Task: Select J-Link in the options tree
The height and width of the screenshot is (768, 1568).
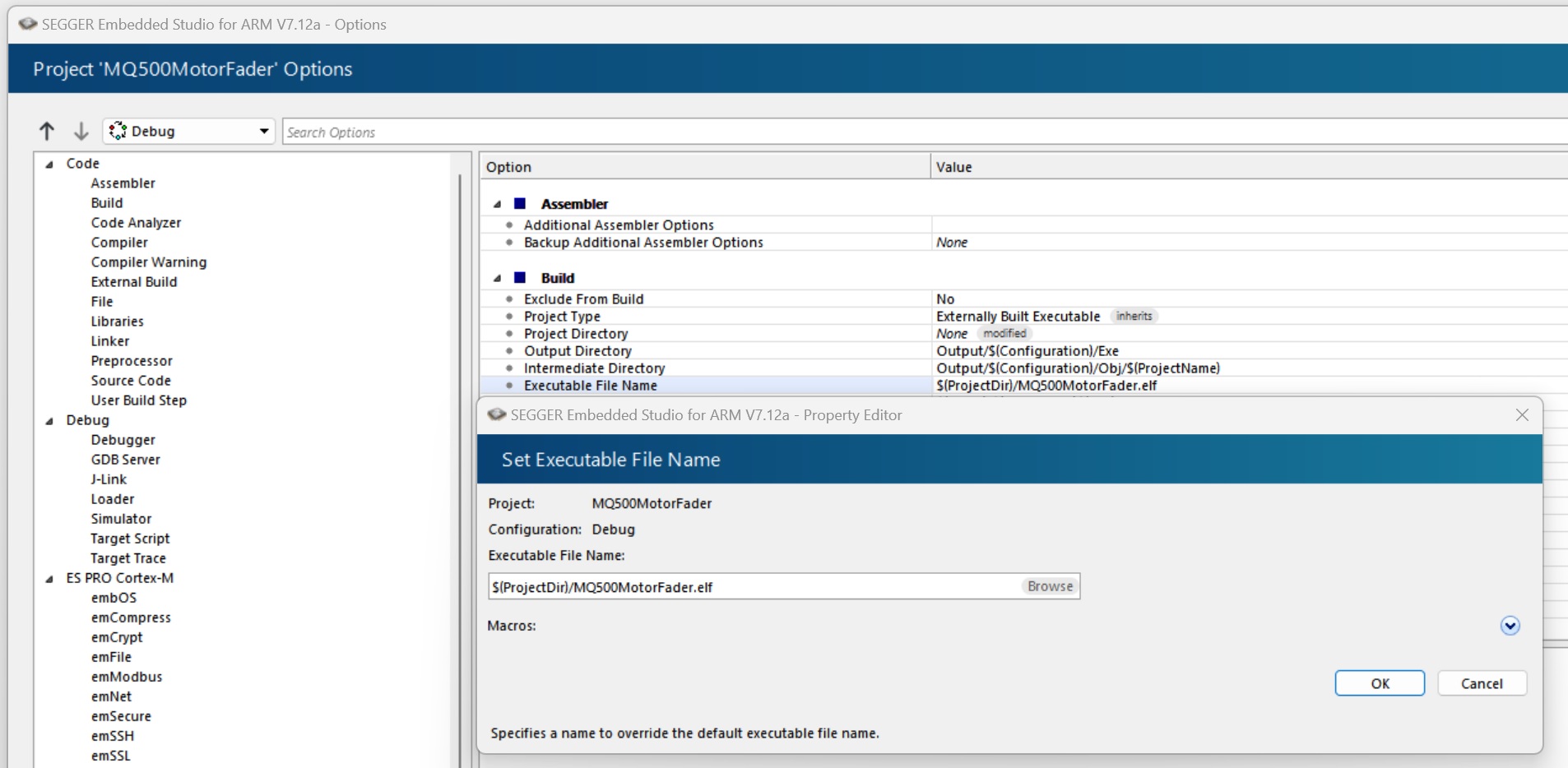Action: click(109, 479)
